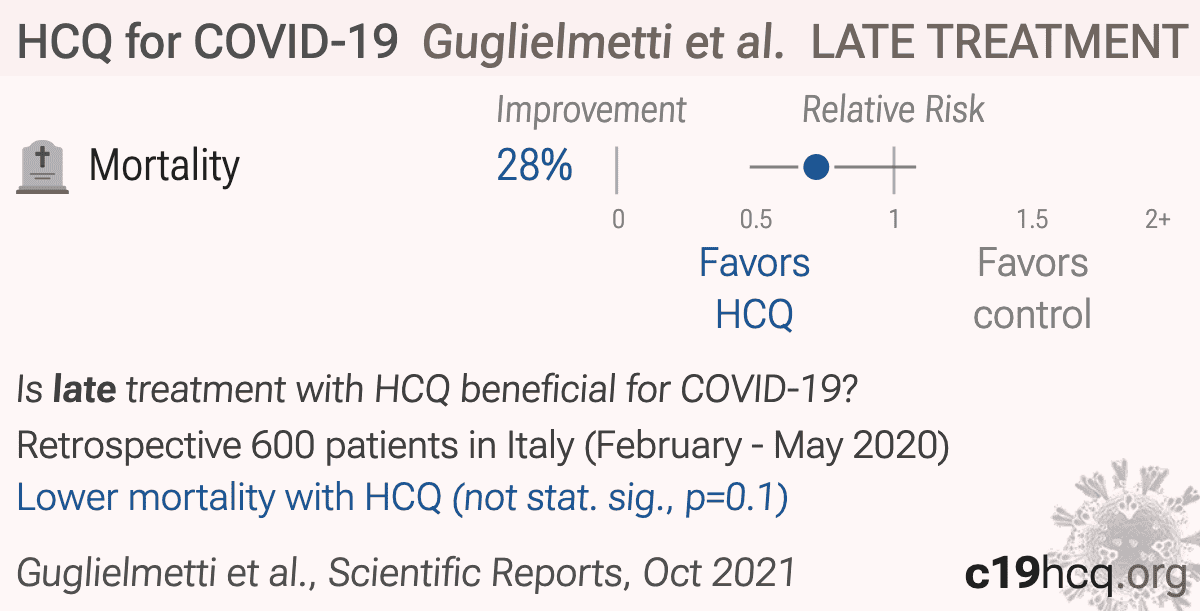Click the Scientific Reports Oct 2021 citation
The image size is (1200, 611).
click(406, 573)
